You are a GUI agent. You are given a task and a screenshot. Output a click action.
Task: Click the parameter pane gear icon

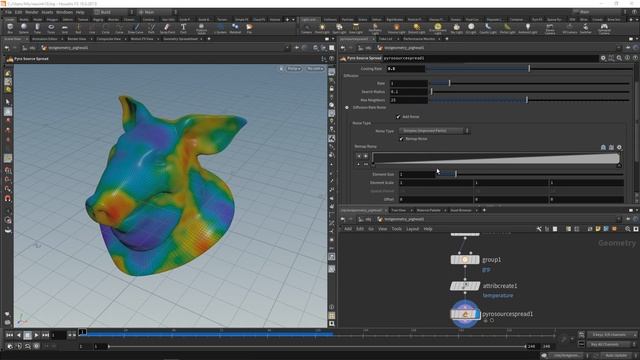pyautogui.click(x=603, y=58)
